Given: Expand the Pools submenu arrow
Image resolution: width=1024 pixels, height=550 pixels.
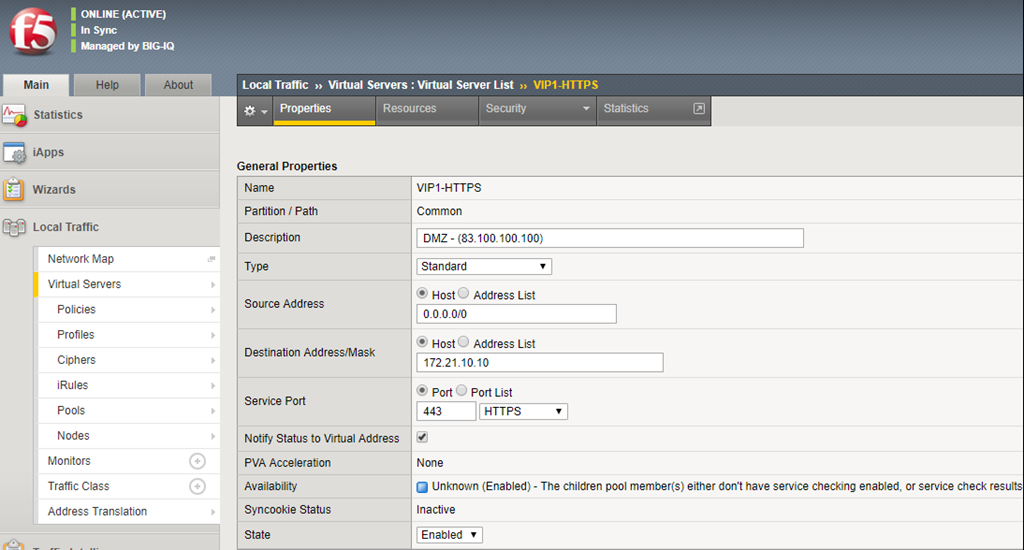Looking at the screenshot, I should pos(213,411).
